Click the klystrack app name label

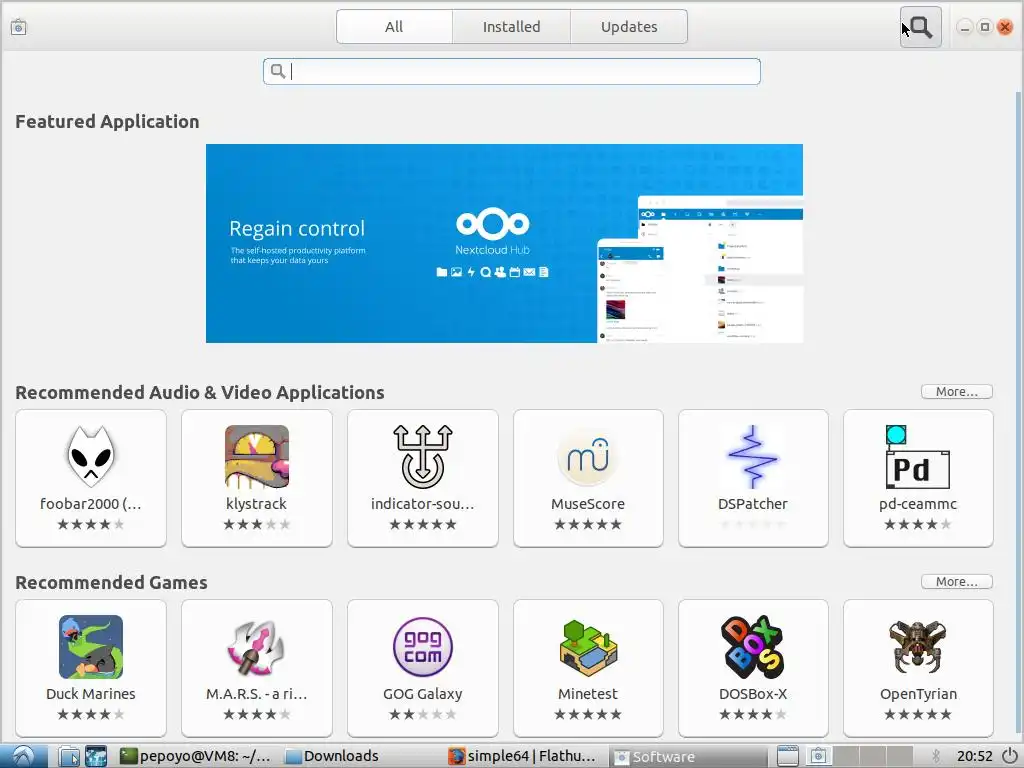257,504
